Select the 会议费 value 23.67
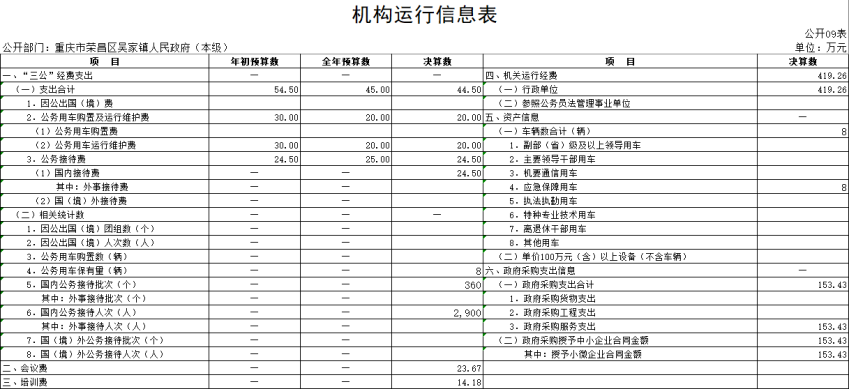Image resolution: width=850 pixels, height=390 pixels. click(469, 369)
